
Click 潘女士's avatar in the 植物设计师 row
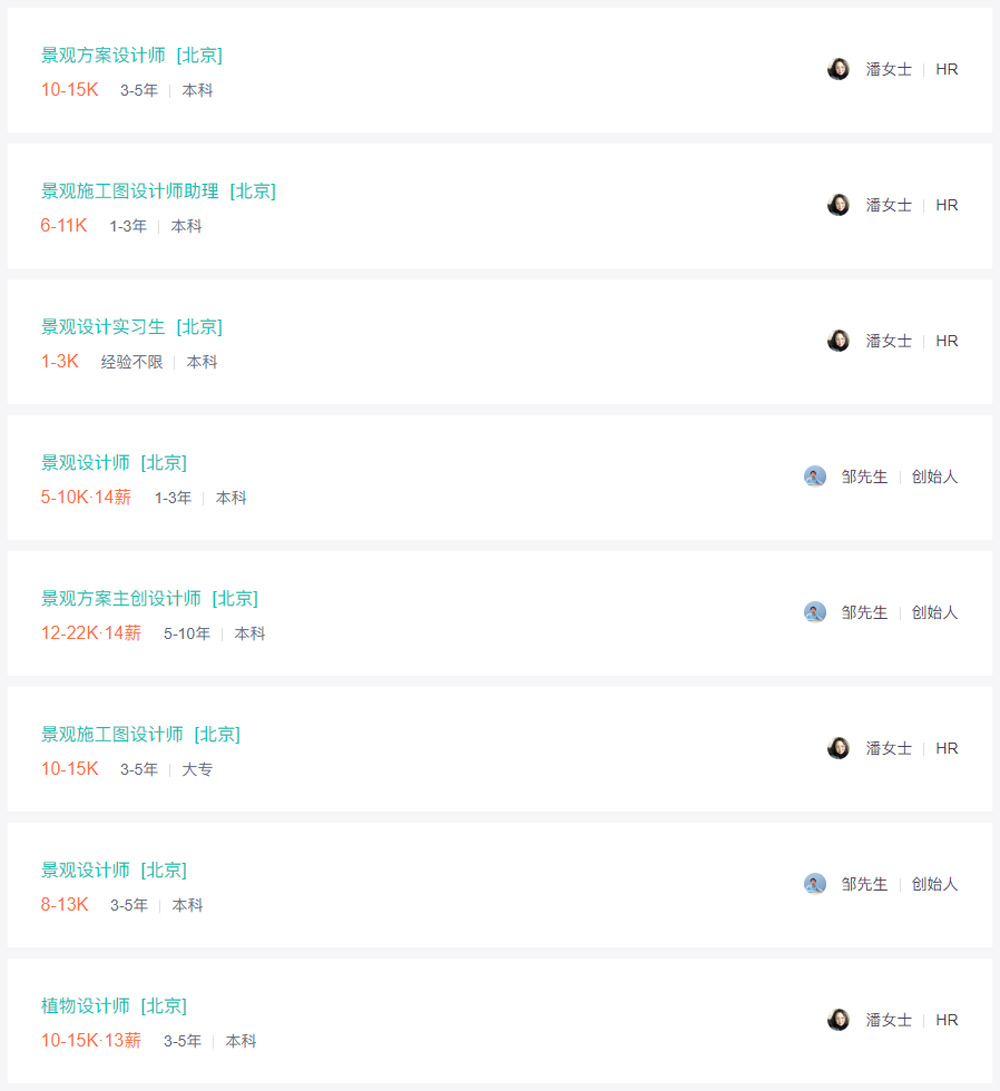click(838, 1020)
